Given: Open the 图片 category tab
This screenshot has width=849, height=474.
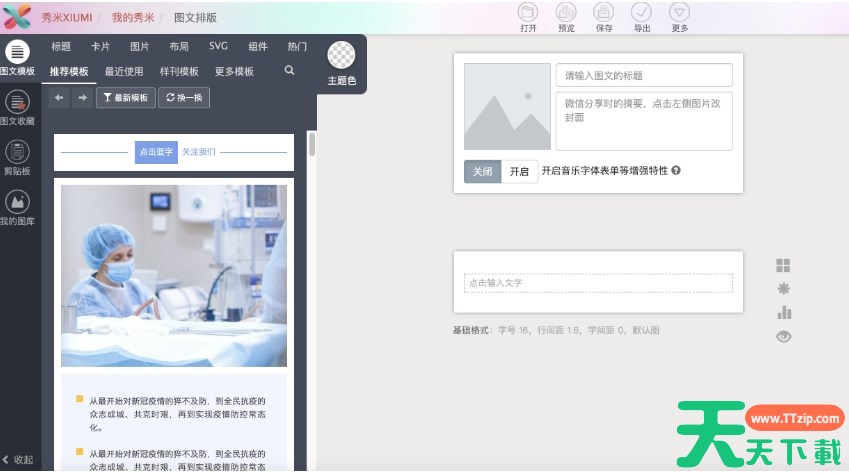Looking at the screenshot, I should pyautogui.click(x=139, y=47).
